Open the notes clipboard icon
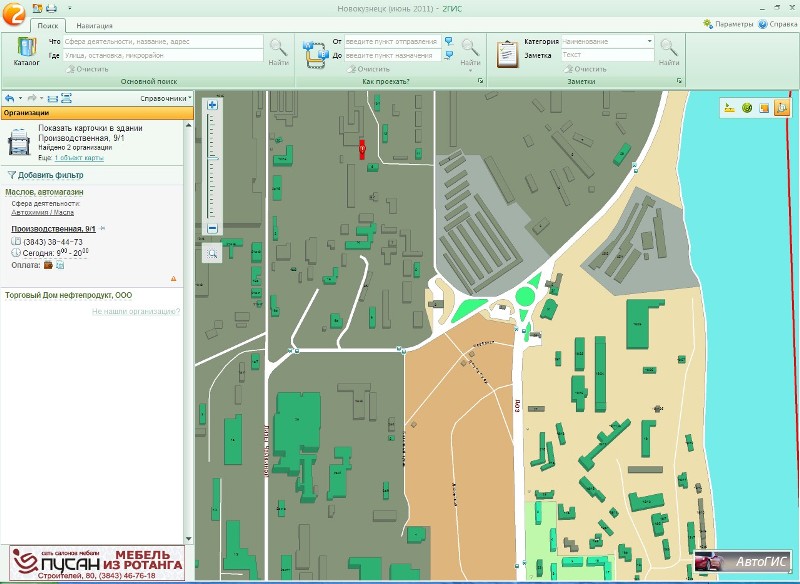The image size is (800, 584). pos(507,54)
